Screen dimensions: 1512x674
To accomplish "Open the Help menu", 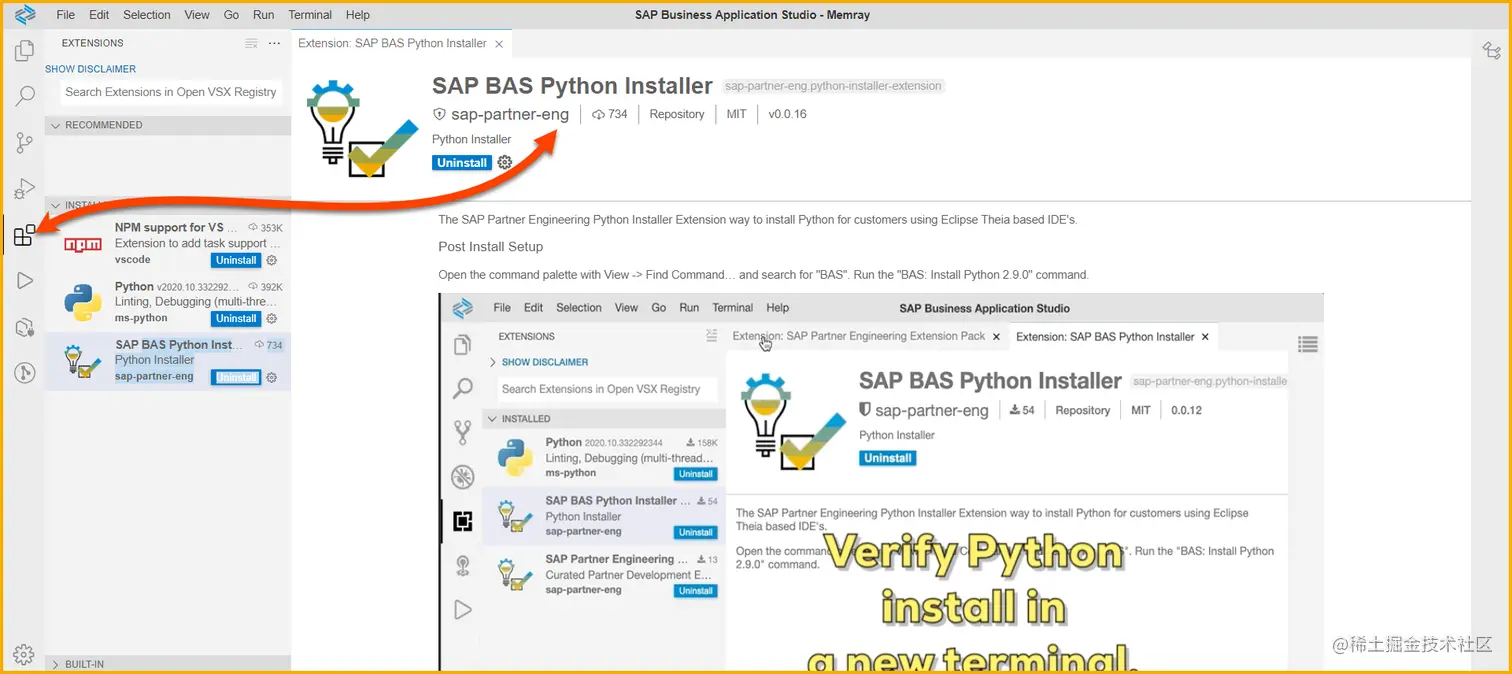I will [x=358, y=15].
